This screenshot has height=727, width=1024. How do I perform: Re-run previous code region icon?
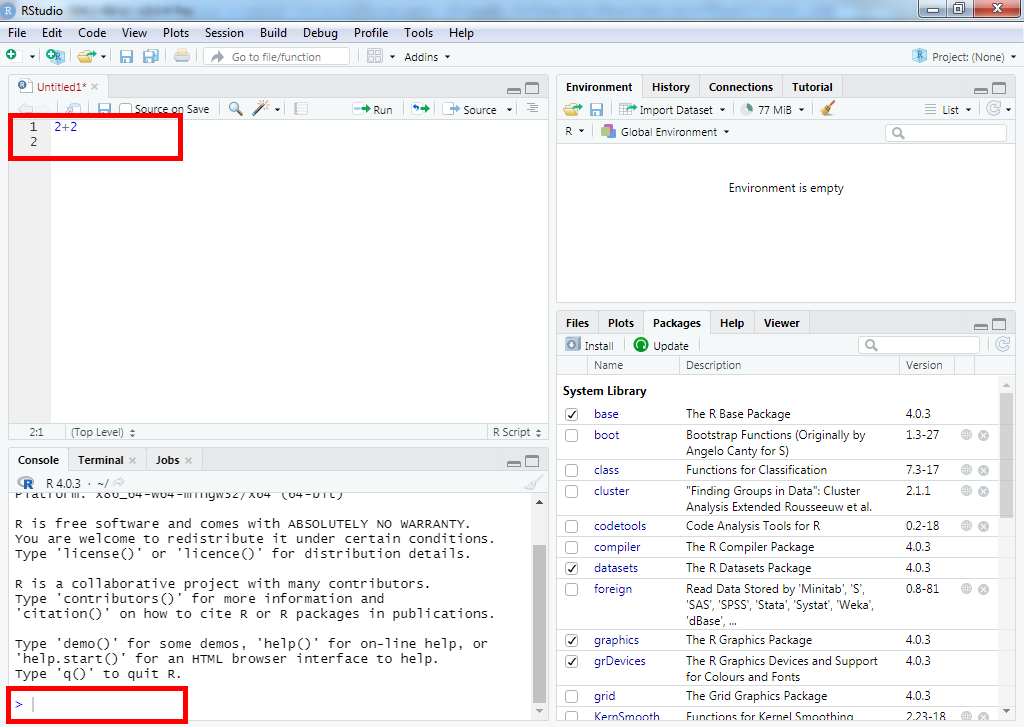tap(420, 109)
